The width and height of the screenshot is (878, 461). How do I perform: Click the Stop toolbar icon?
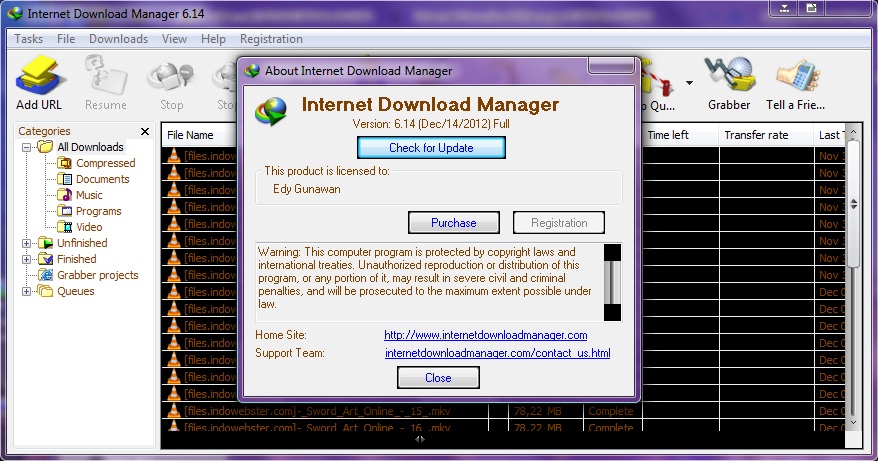(x=171, y=84)
